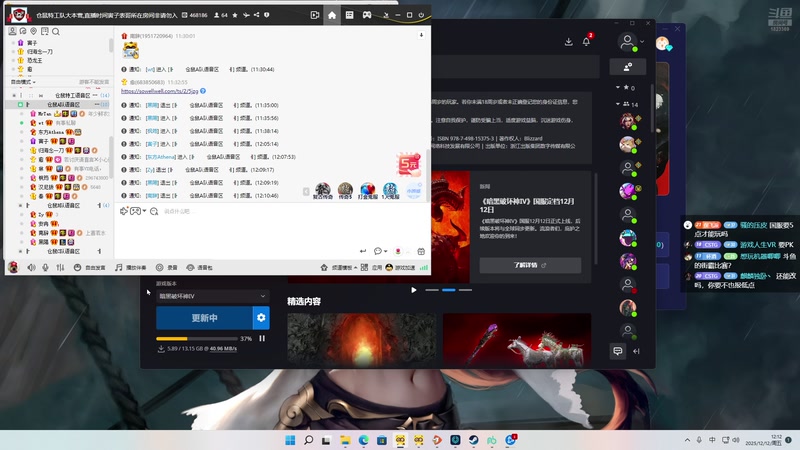800x450 pixels.
Task: Select user 归海念一刀 in top user list
Action: 40,52
